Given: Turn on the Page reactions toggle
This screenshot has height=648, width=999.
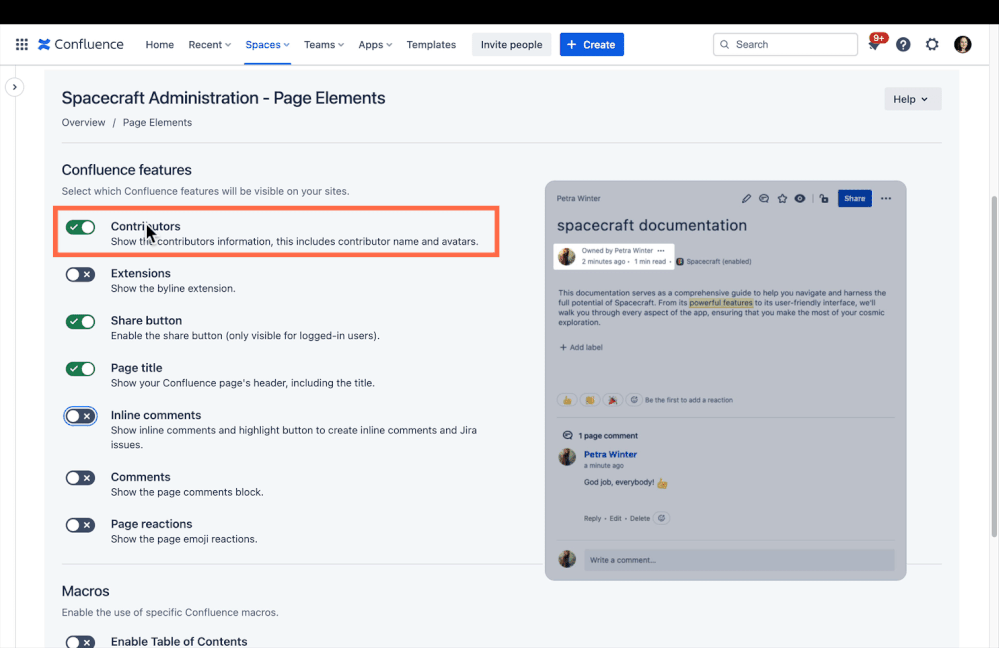Looking at the screenshot, I should [80, 524].
